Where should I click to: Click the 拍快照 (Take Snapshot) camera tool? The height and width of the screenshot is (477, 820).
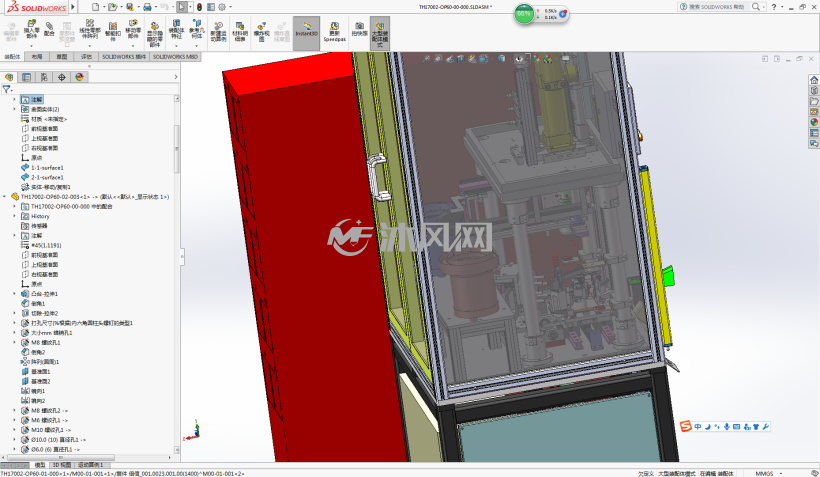click(x=359, y=29)
